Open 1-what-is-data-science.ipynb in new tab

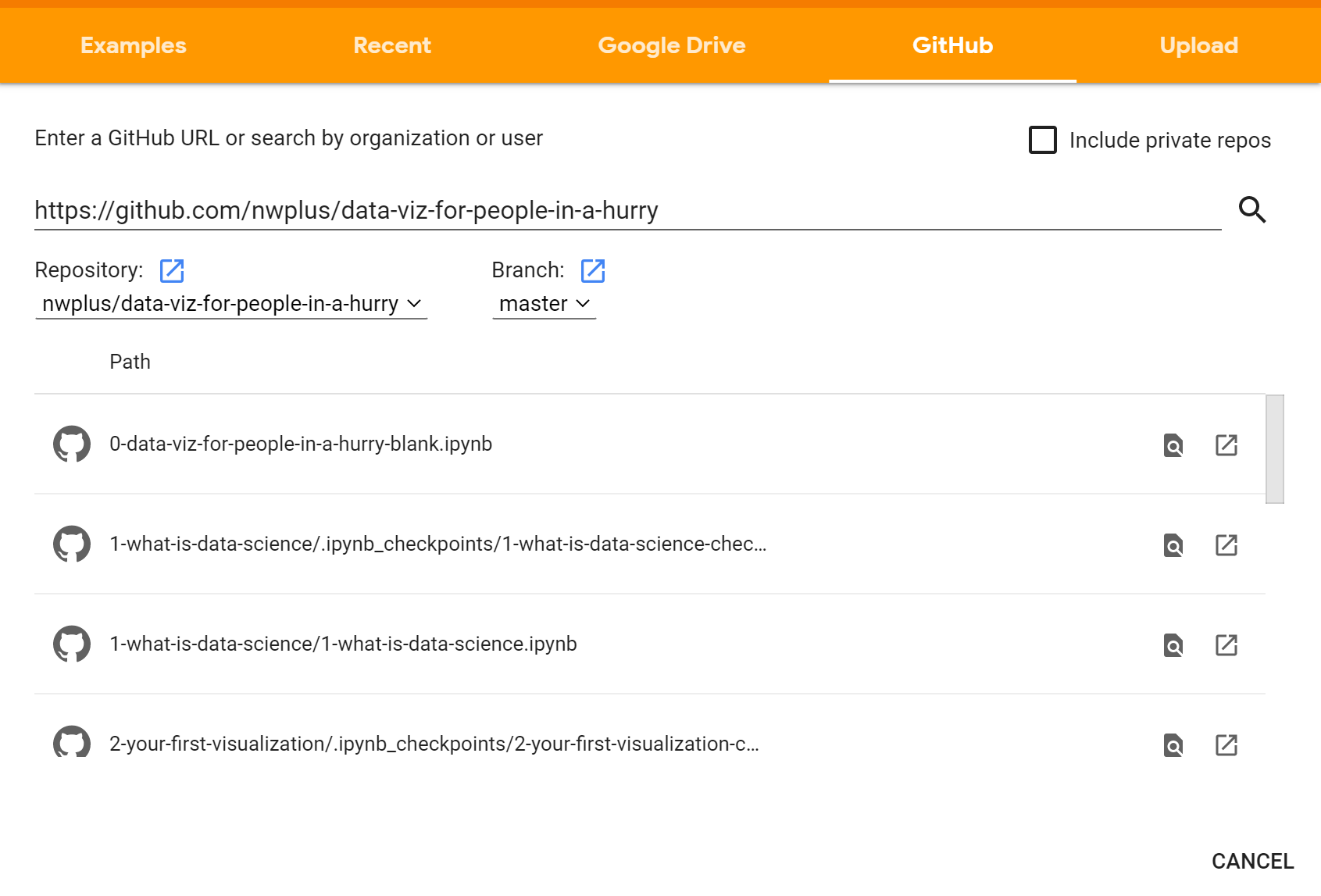pyautogui.click(x=1226, y=645)
